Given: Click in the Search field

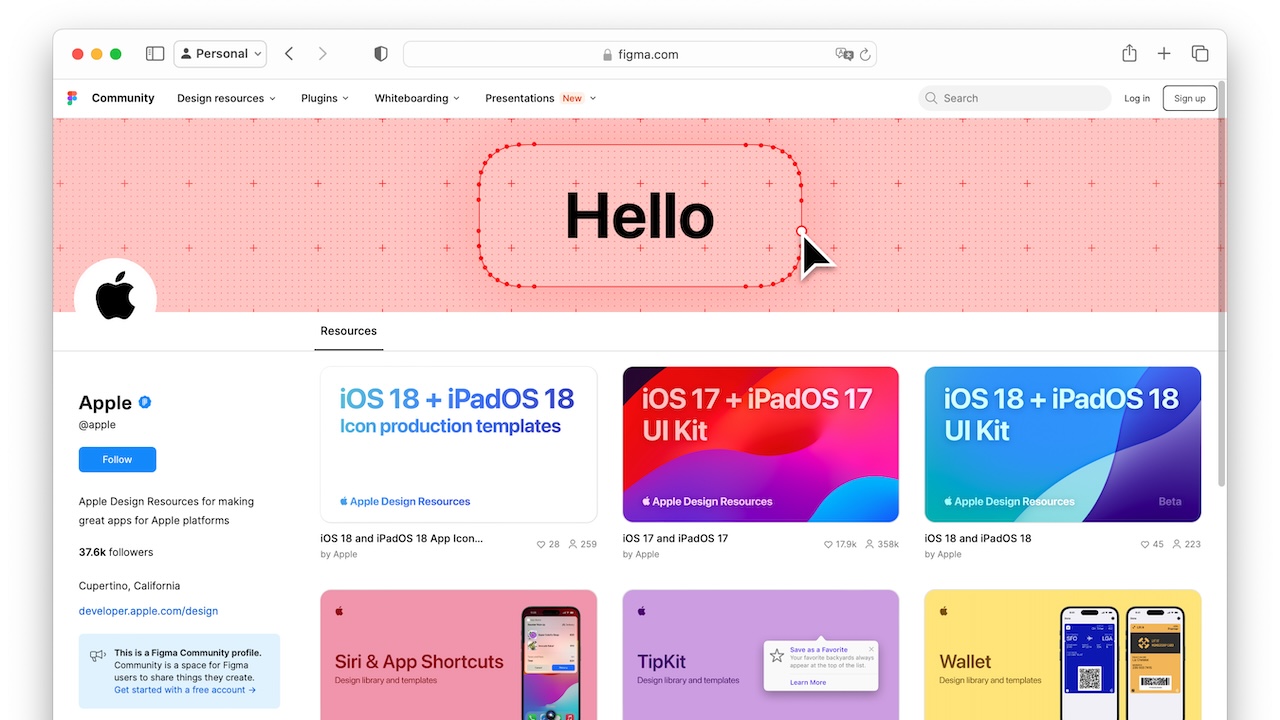Looking at the screenshot, I should [1015, 98].
